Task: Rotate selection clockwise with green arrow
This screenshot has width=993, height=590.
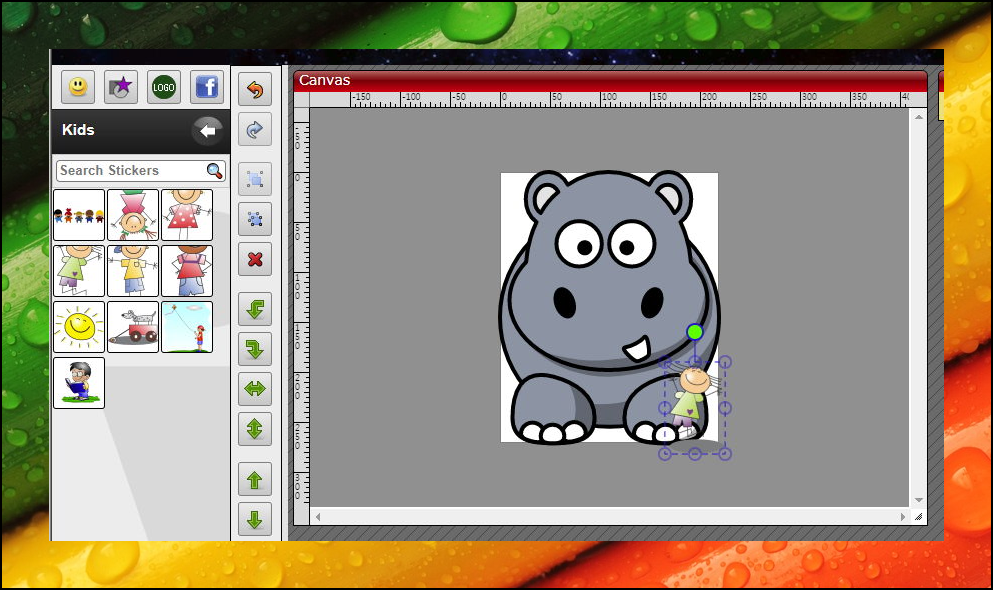Action: pyautogui.click(x=255, y=349)
